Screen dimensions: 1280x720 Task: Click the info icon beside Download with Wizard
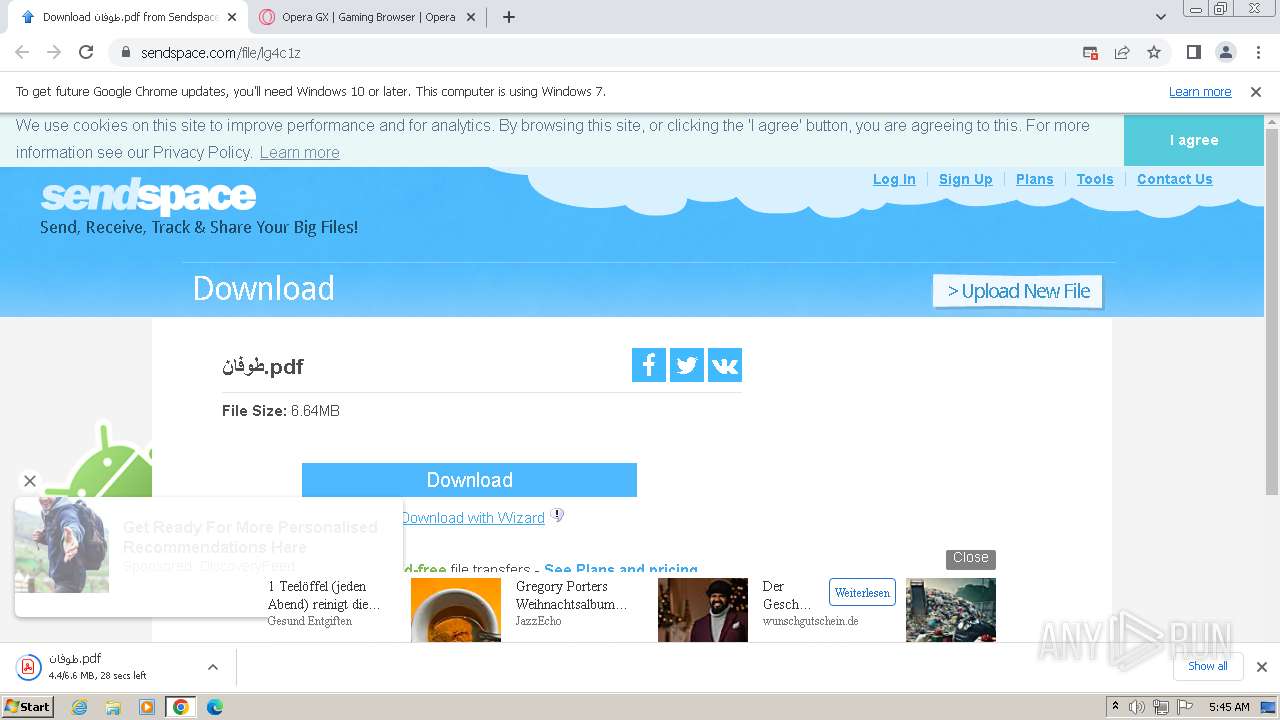click(x=557, y=516)
